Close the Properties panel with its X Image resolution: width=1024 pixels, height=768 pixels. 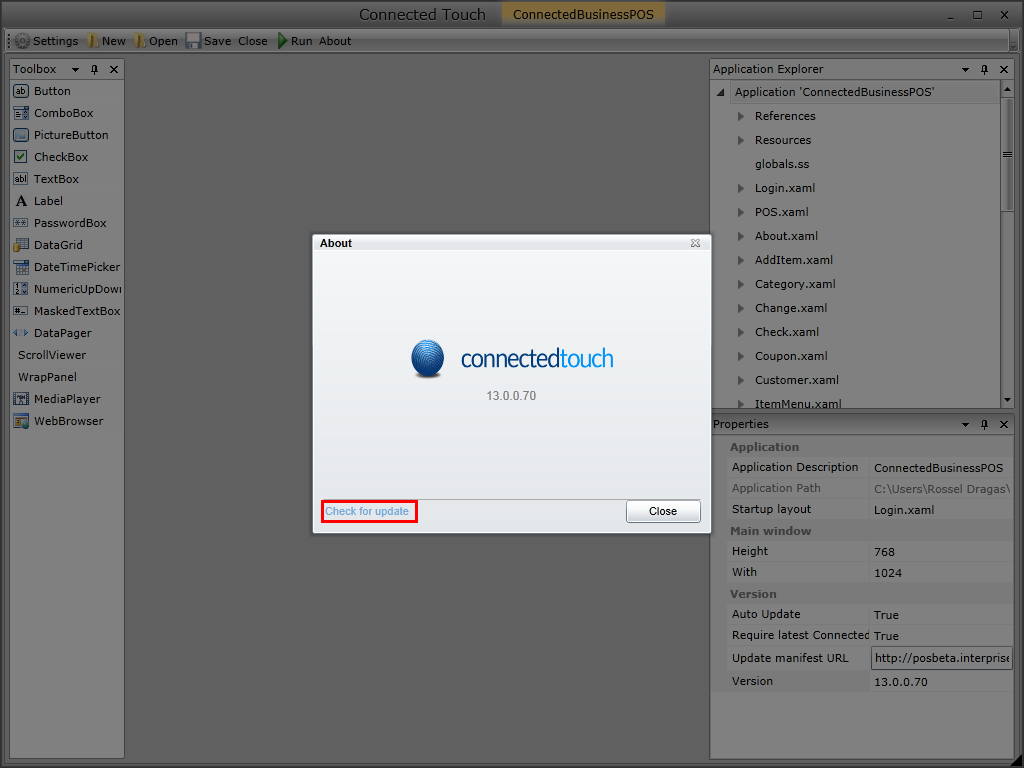1004,424
